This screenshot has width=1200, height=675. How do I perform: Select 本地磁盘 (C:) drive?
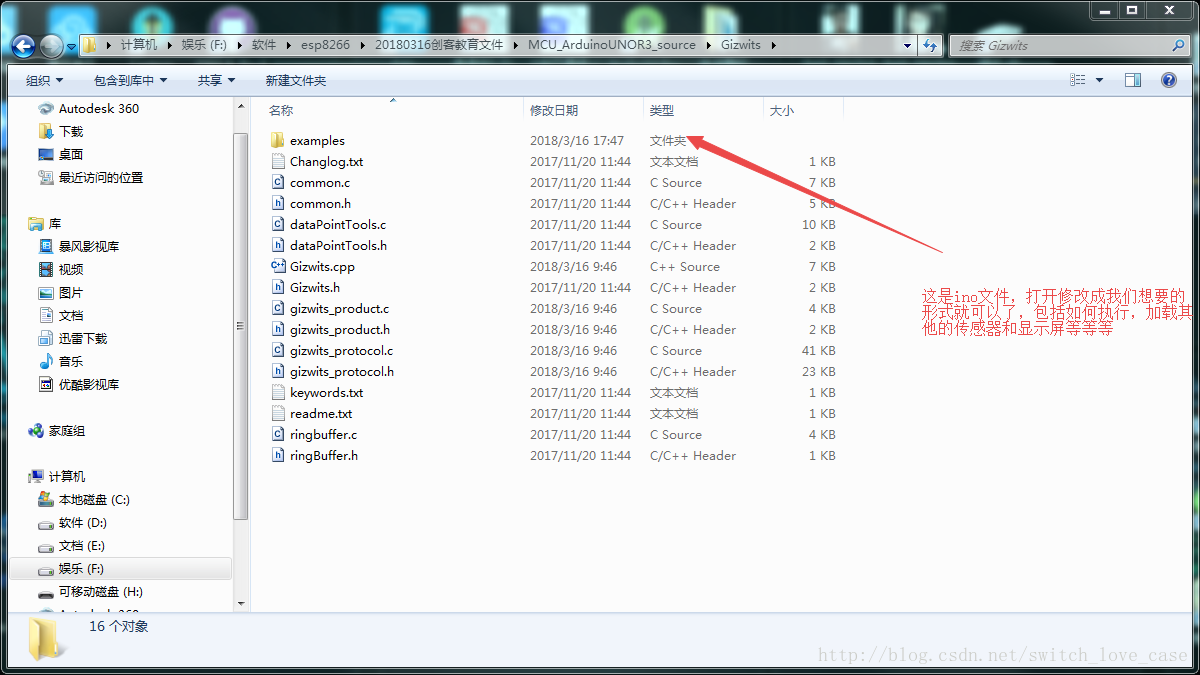click(x=84, y=499)
